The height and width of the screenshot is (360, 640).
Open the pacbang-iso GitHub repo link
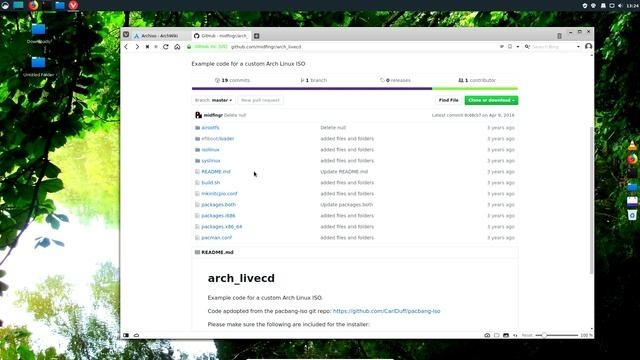[386, 311]
